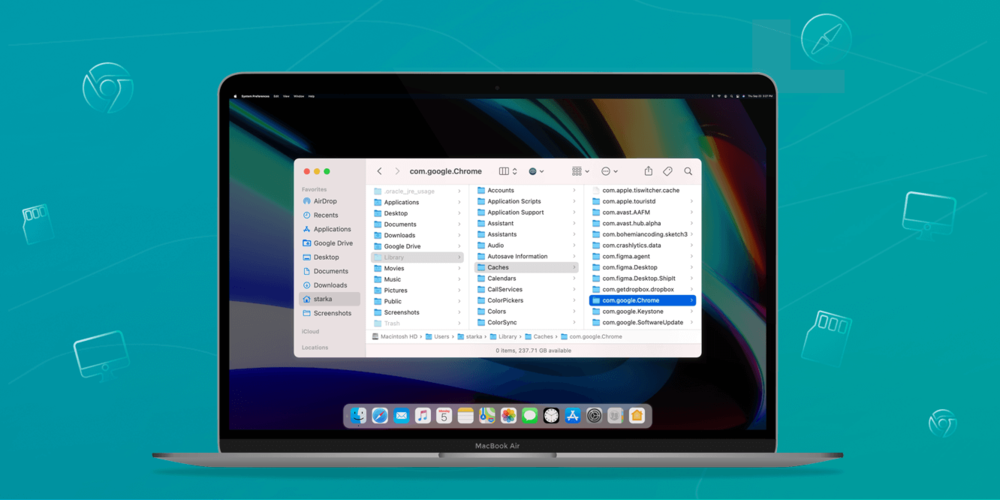Select starka home in the sidebar
The image size is (1000, 500).
click(330, 299)
